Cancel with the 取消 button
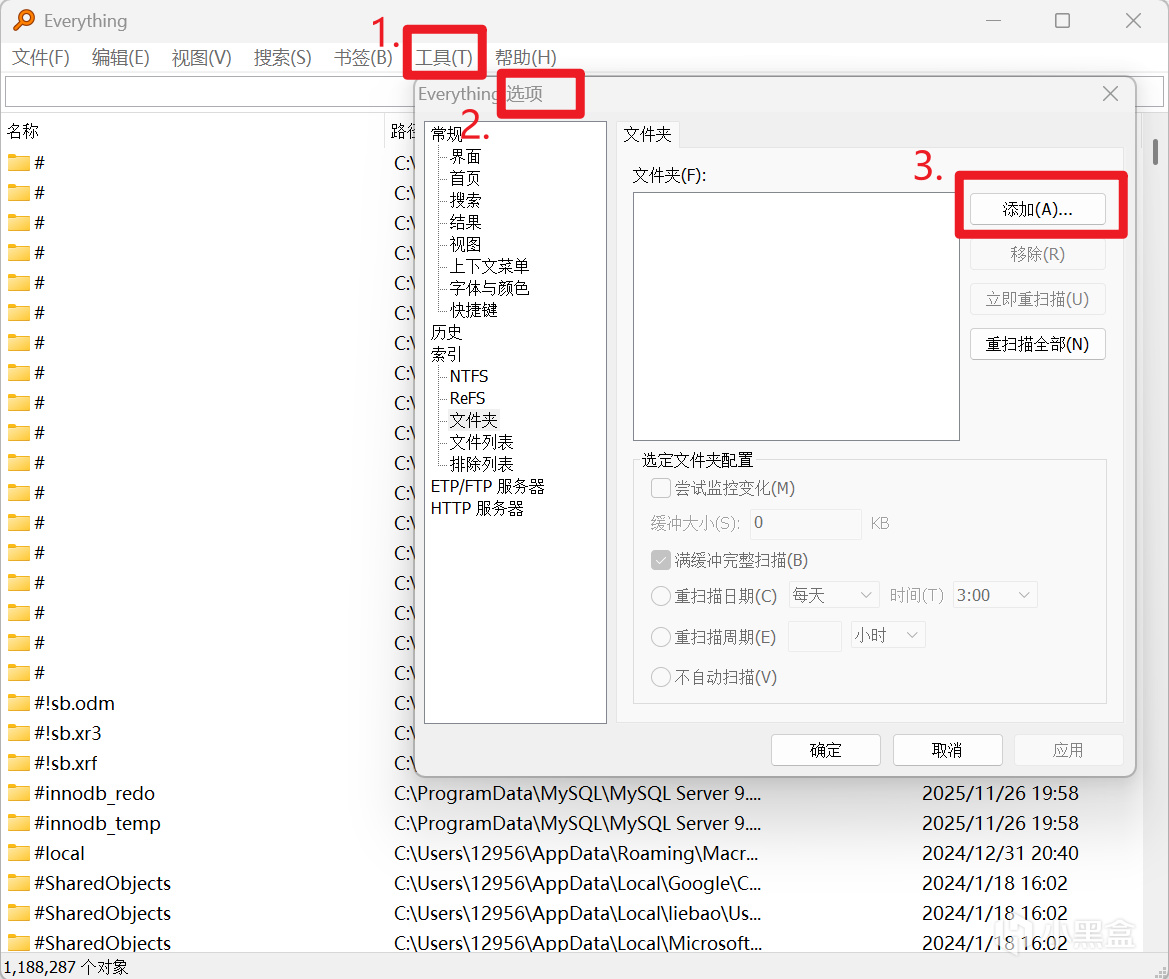This screenshot has width=1169, height=979. tap(947, 750)
